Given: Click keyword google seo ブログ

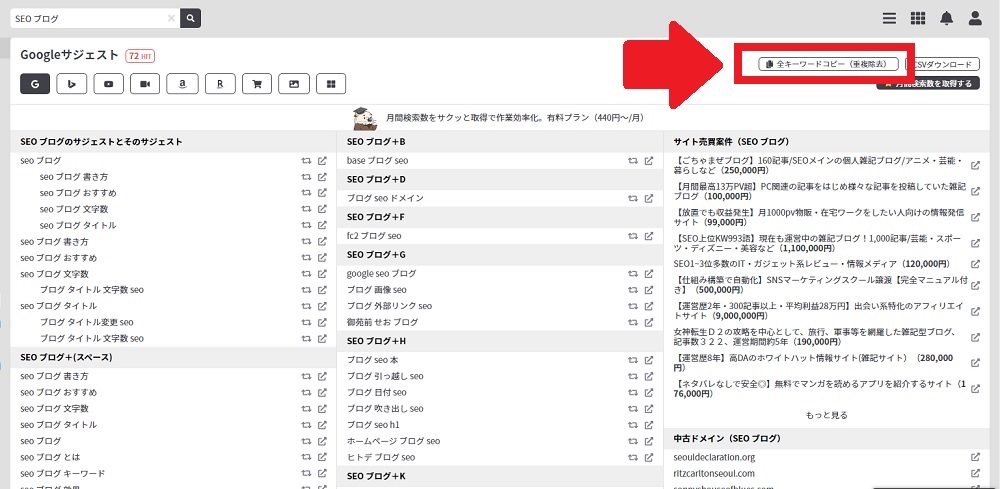Looking at the screenshot, I should point(381,274).
